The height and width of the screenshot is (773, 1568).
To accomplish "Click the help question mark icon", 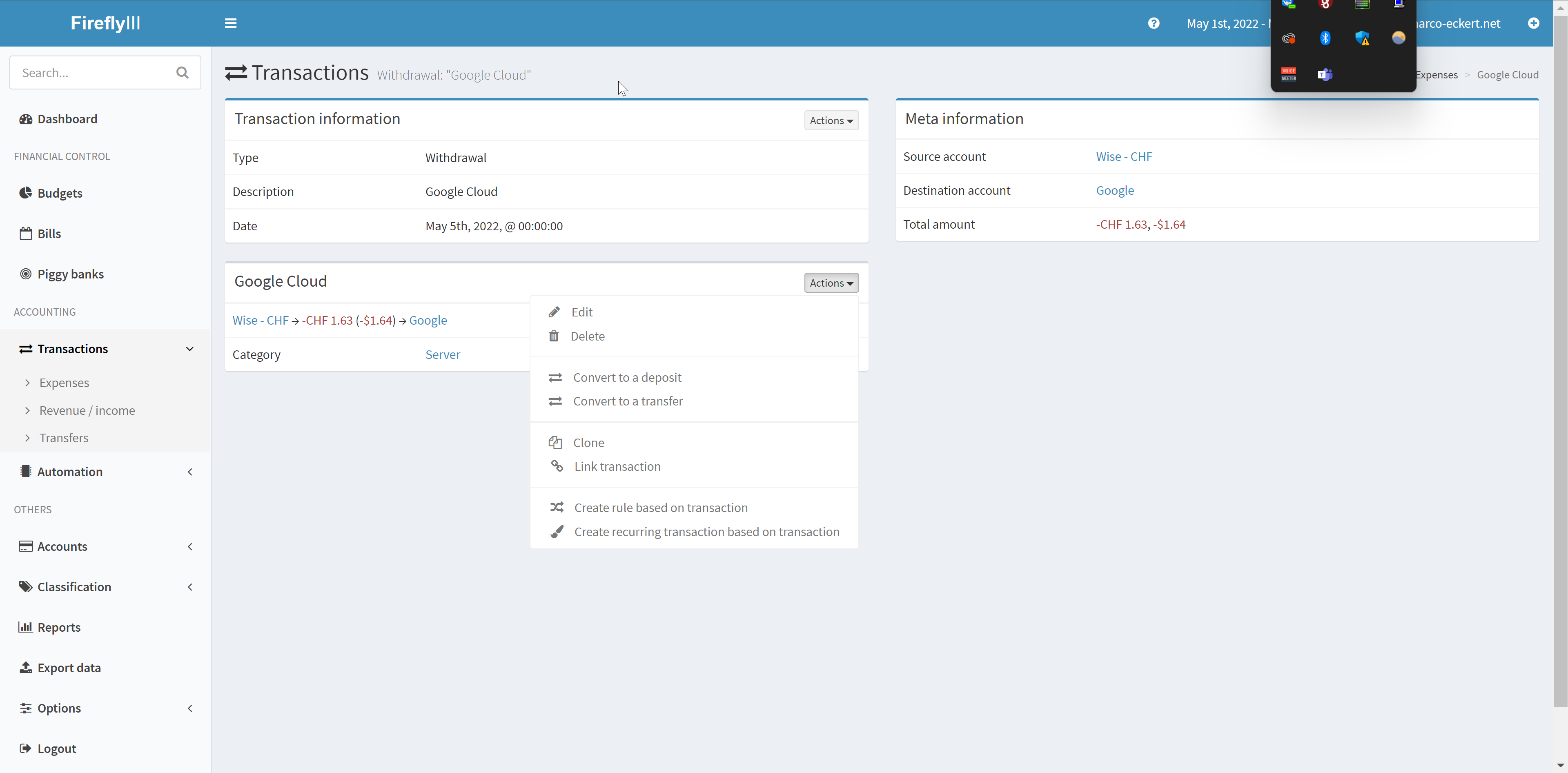I will point(1154,23).
